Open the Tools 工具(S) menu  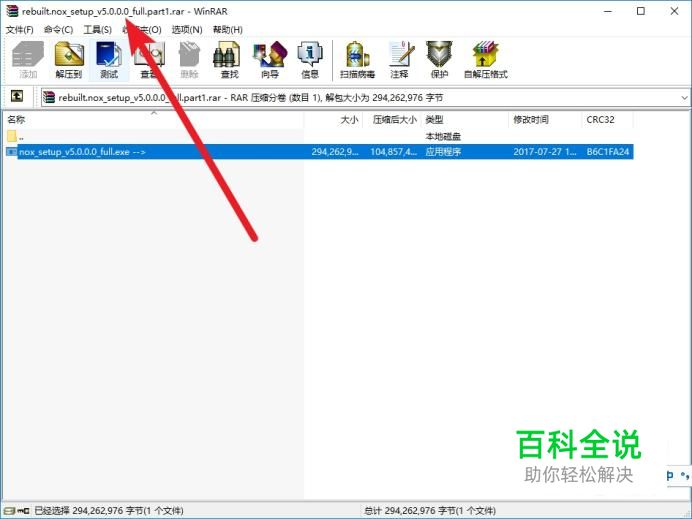[98, 30]
